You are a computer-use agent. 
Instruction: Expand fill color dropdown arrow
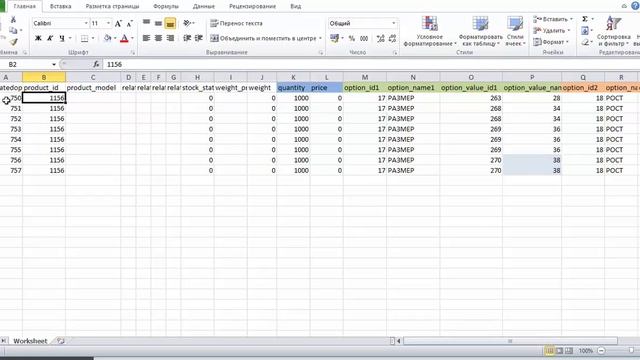click(x=115, y=38)
